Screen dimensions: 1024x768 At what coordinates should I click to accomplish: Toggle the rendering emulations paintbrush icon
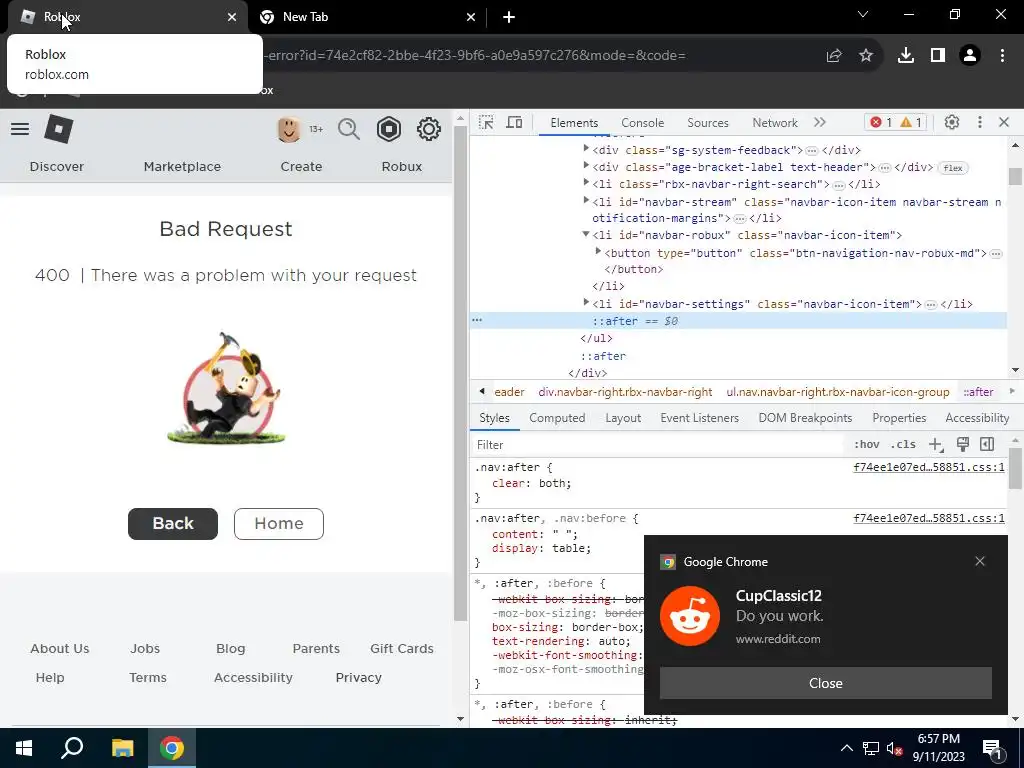[x=962, y=444]
